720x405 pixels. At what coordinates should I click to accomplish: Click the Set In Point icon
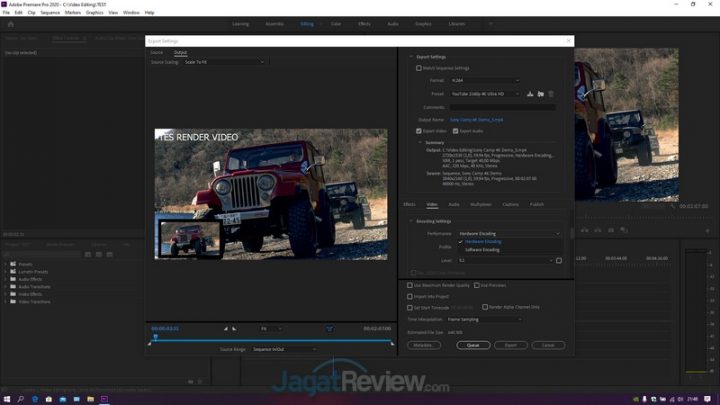[x=226, y=328]
